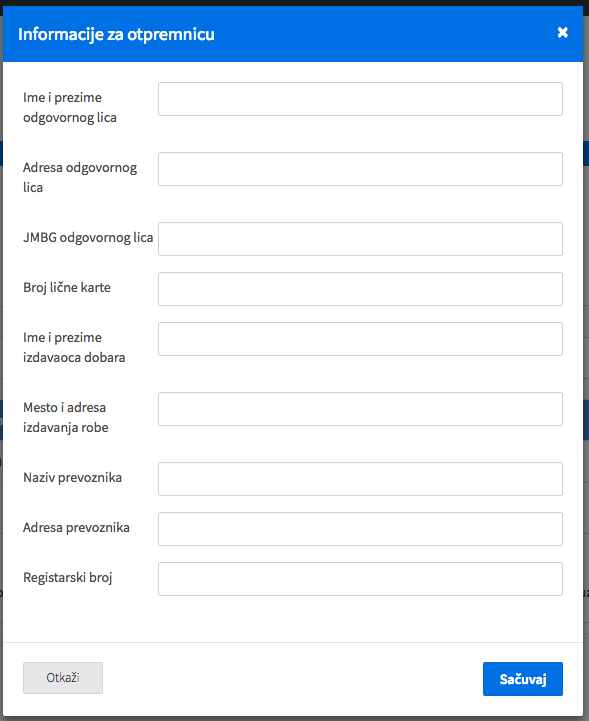The image size is (589, 721).
Task: Click the Adresa prevoznika label
Action: pyautogui.click(x=76, y=527)
